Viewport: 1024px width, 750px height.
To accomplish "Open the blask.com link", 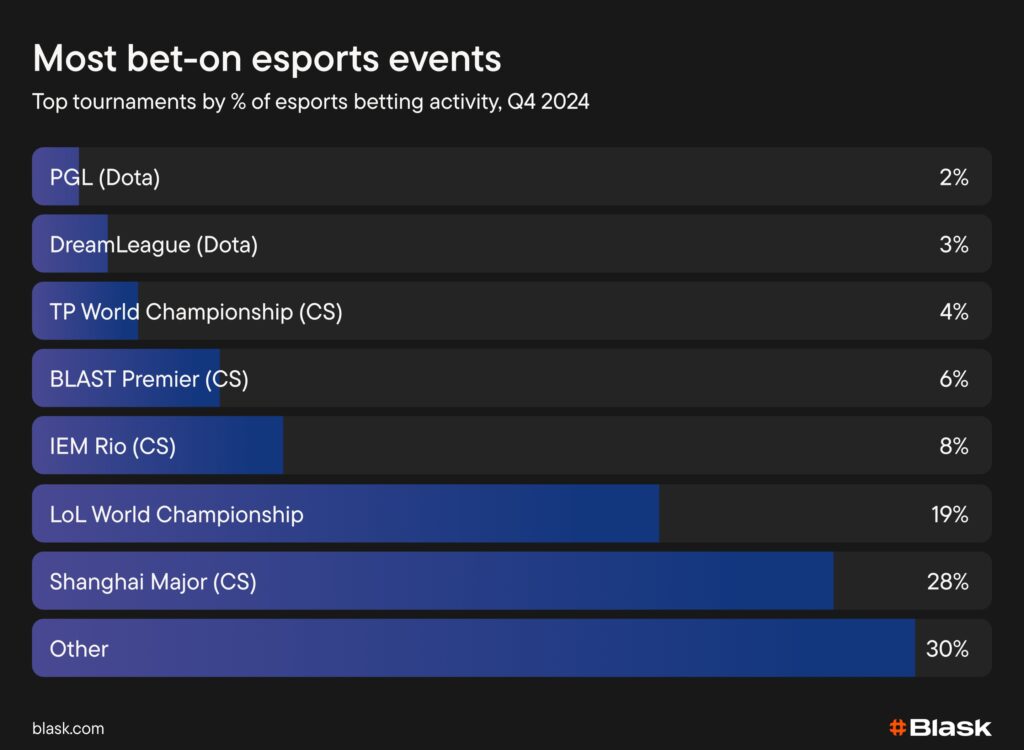I will tap(68, 729).
